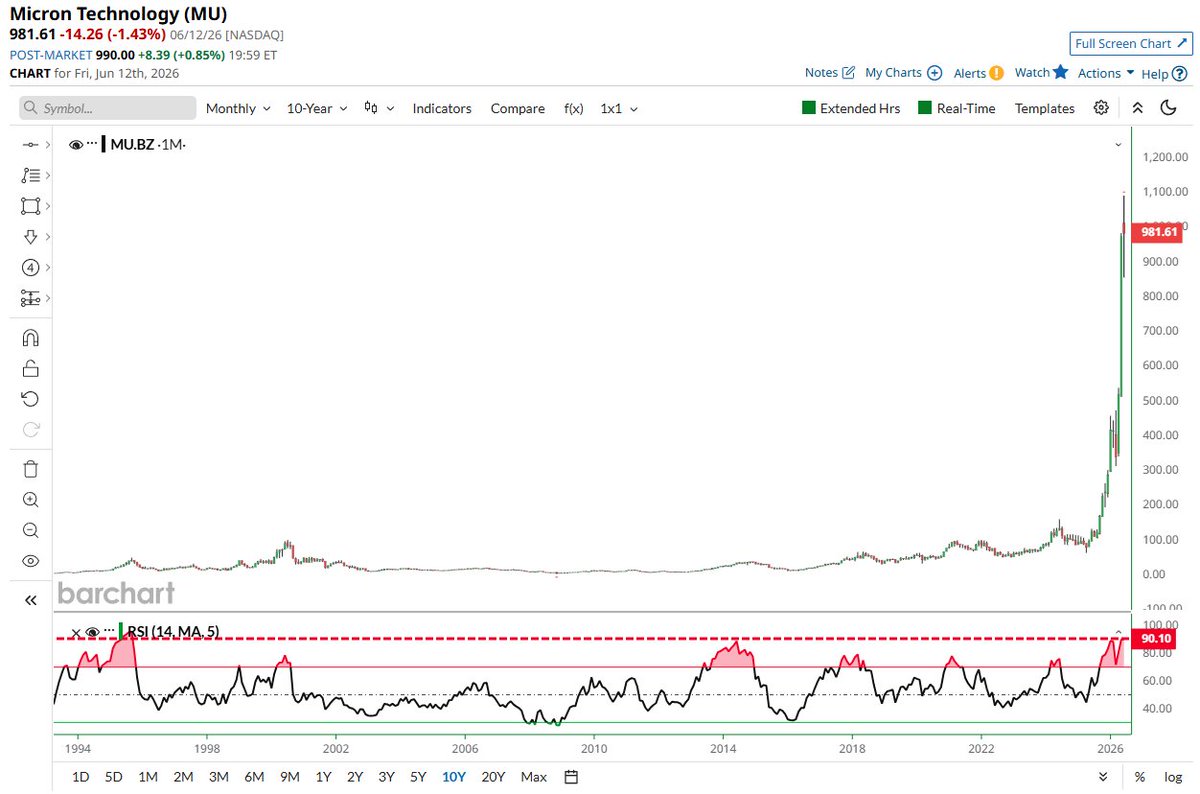
Task: Open the RSI indicator more options dots
Action: click(108, 631)
